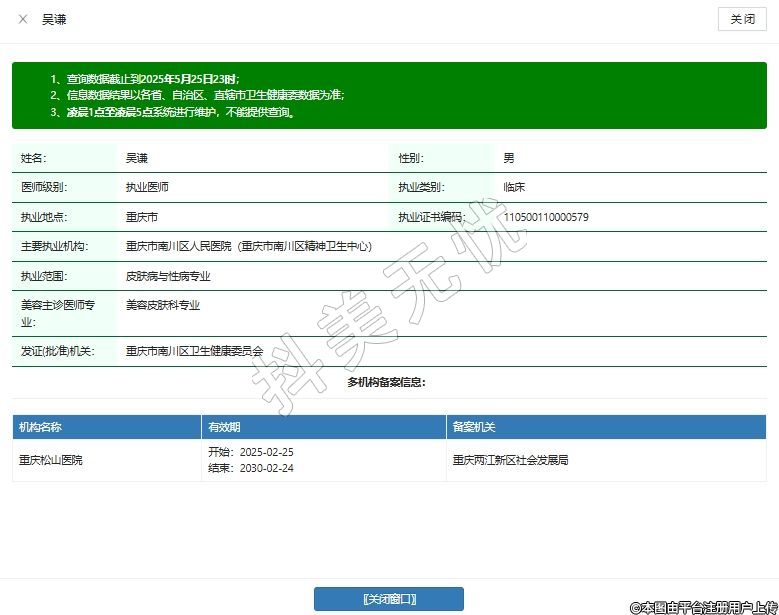This screenshot has height=615, width=779.
Task: Click the blue [关闭窗口] button
Action: pyautogui.click(x=389, y=599)
